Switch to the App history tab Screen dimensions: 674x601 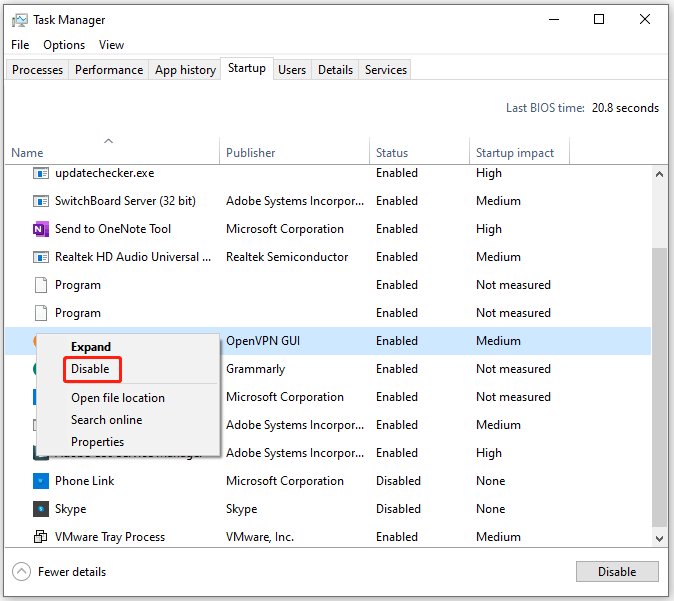[x=185, y=70]
